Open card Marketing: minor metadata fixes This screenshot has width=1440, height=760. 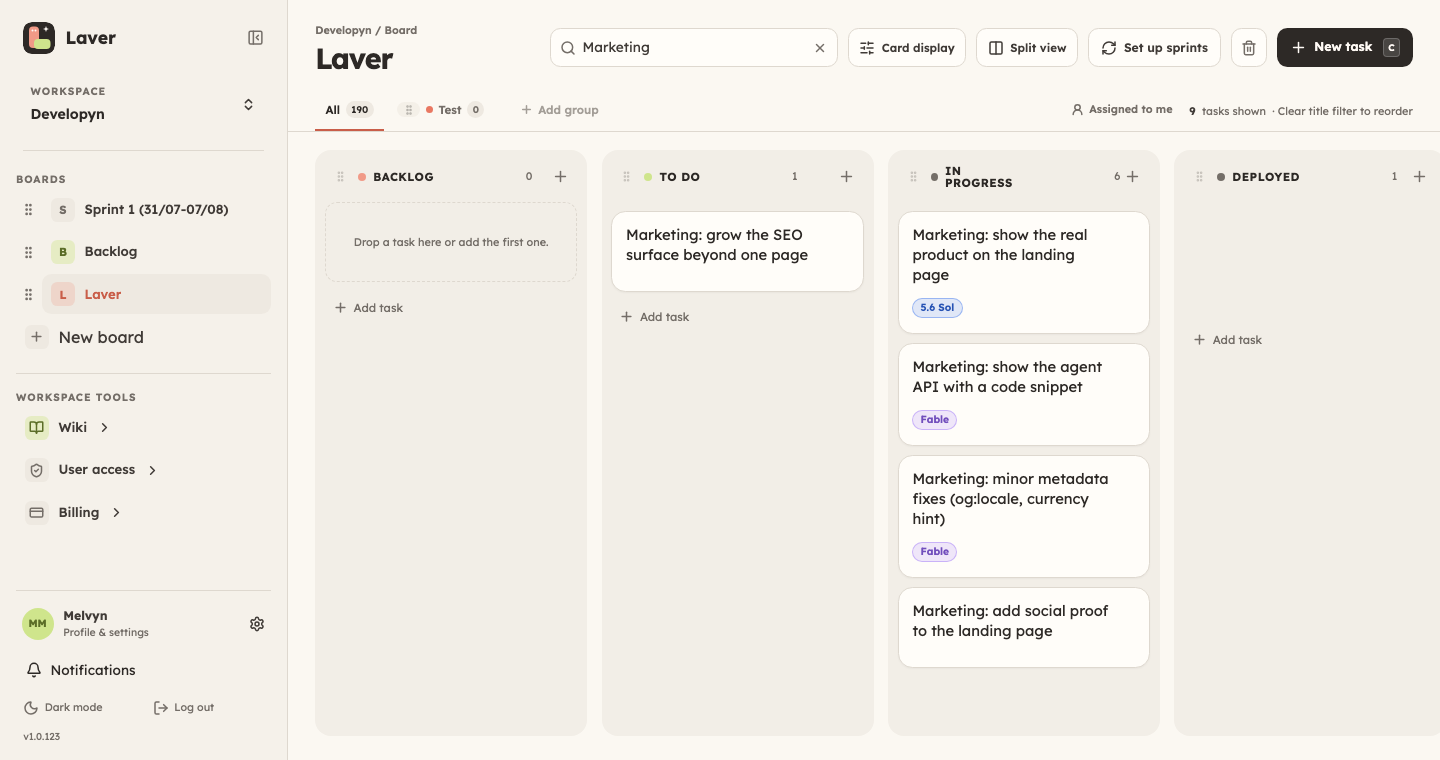click(1024, 516)
